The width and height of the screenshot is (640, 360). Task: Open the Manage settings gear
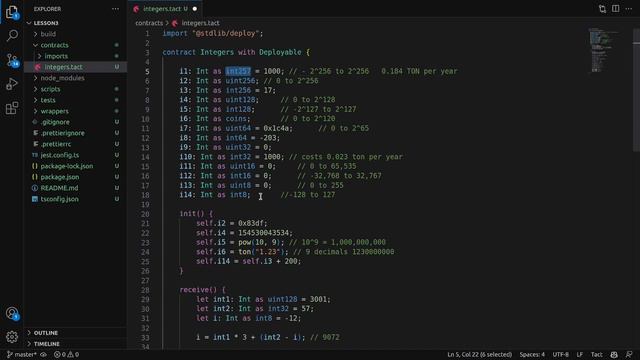pyautogui.click(x=11, y=337)
